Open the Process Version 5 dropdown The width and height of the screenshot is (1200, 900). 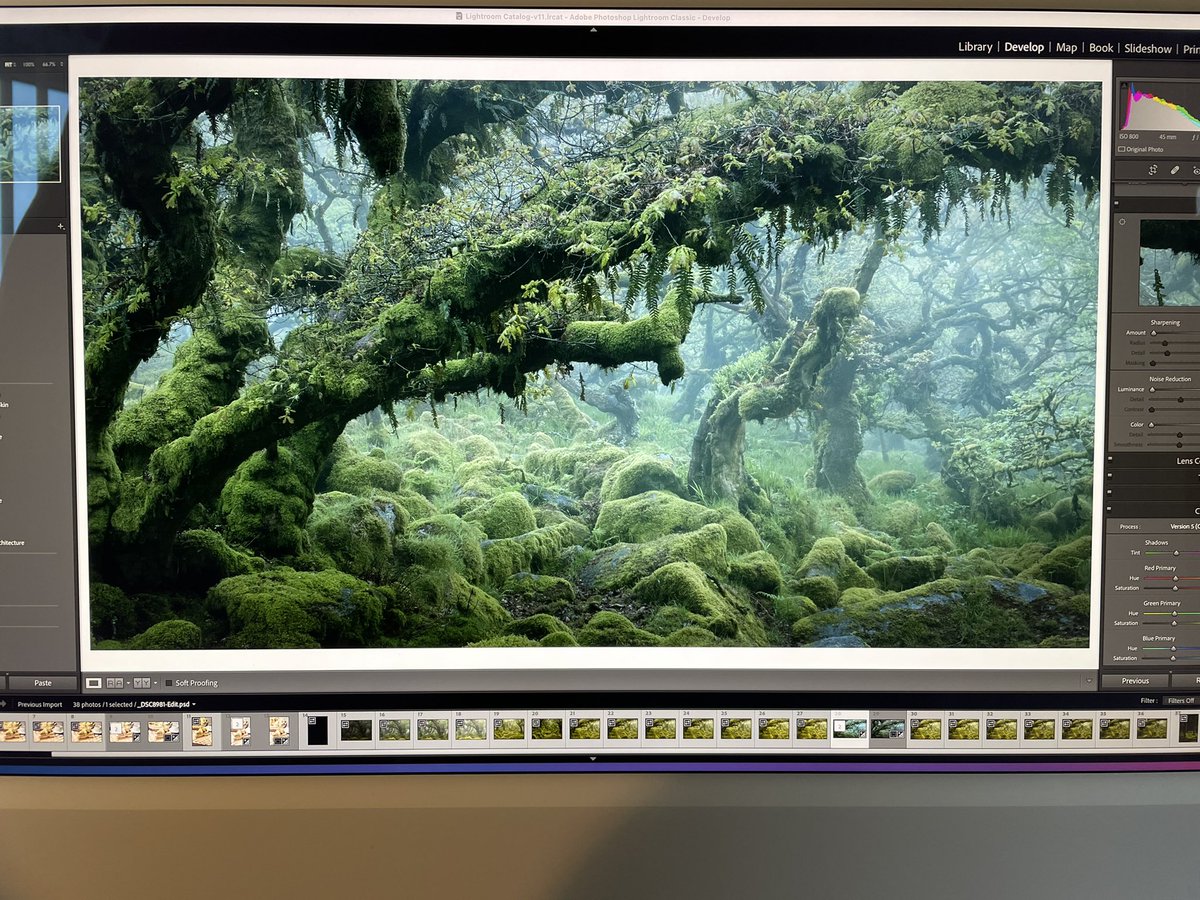(1185, 526)
